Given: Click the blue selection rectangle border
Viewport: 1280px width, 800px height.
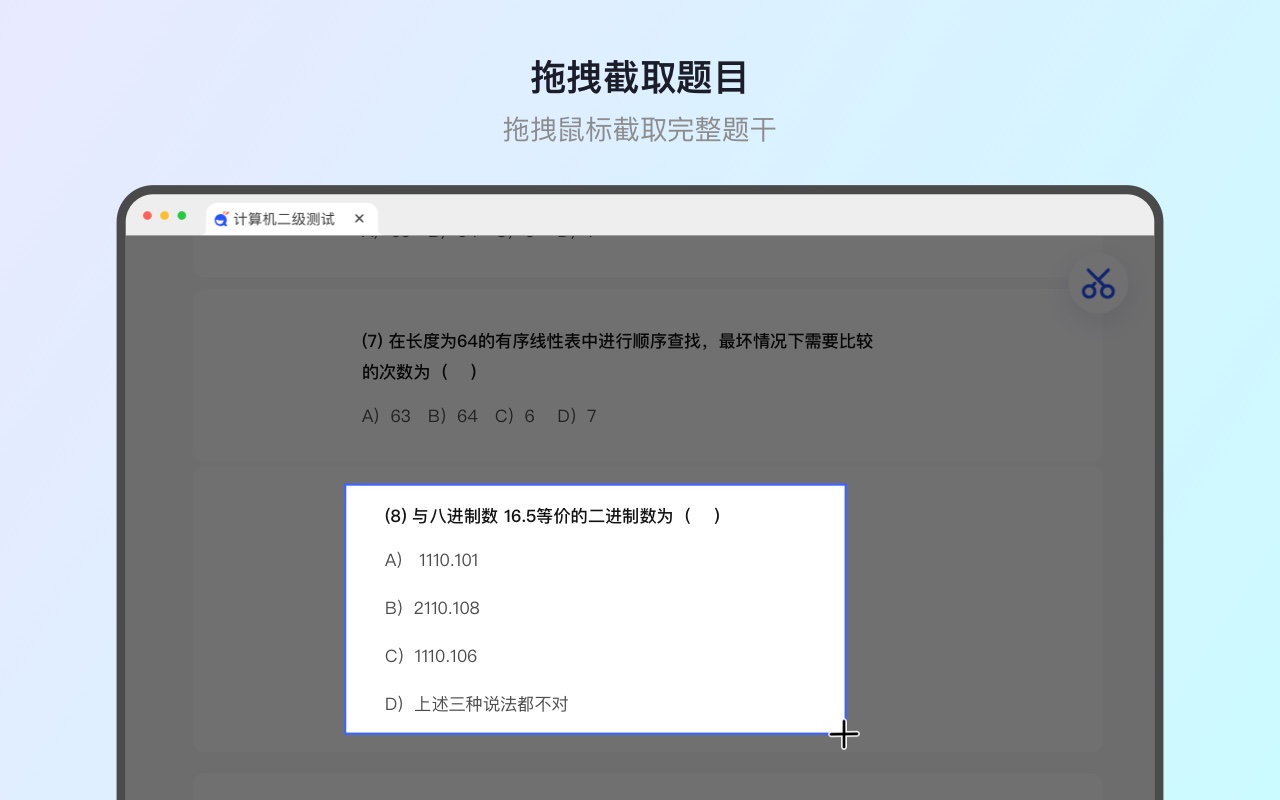Looking at the screenshot, I should coord(596,484).
